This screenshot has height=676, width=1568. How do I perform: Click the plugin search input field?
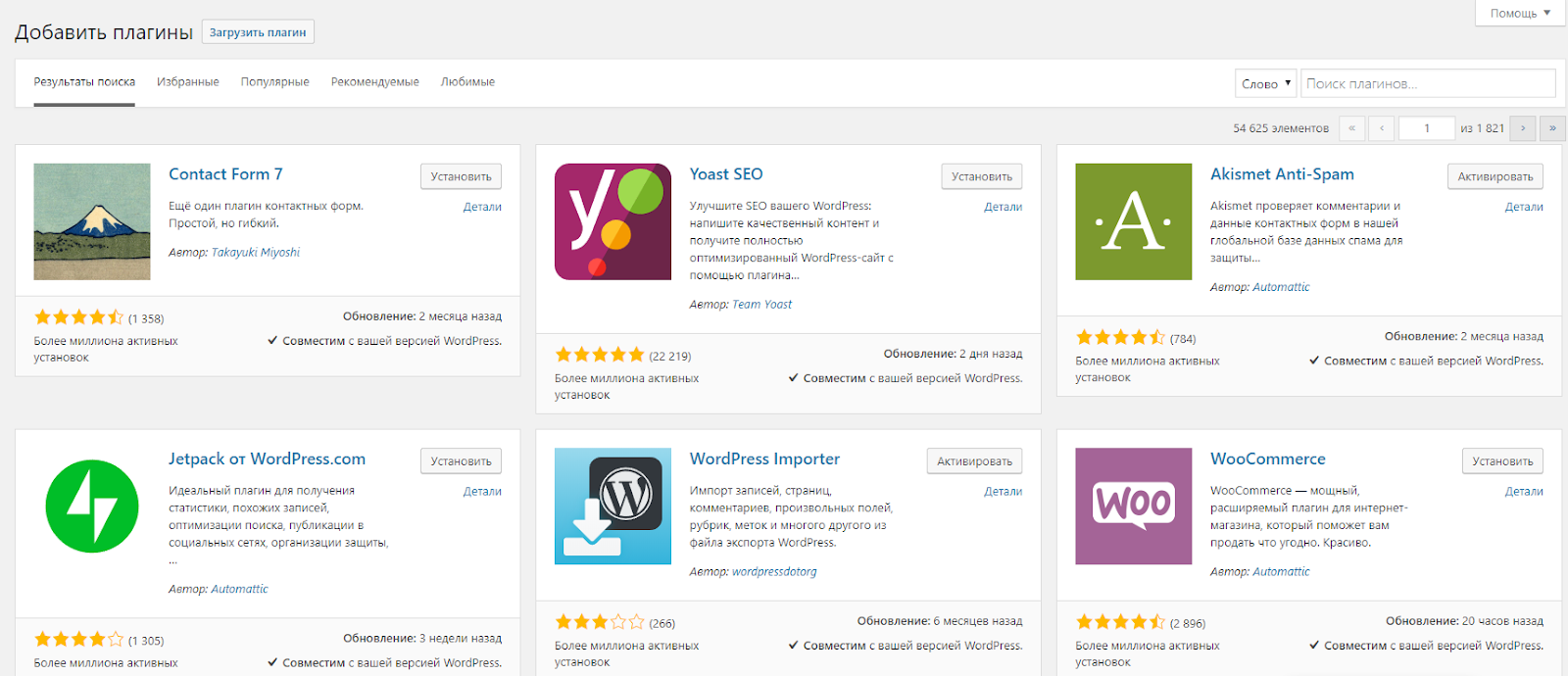(1427, 84)
